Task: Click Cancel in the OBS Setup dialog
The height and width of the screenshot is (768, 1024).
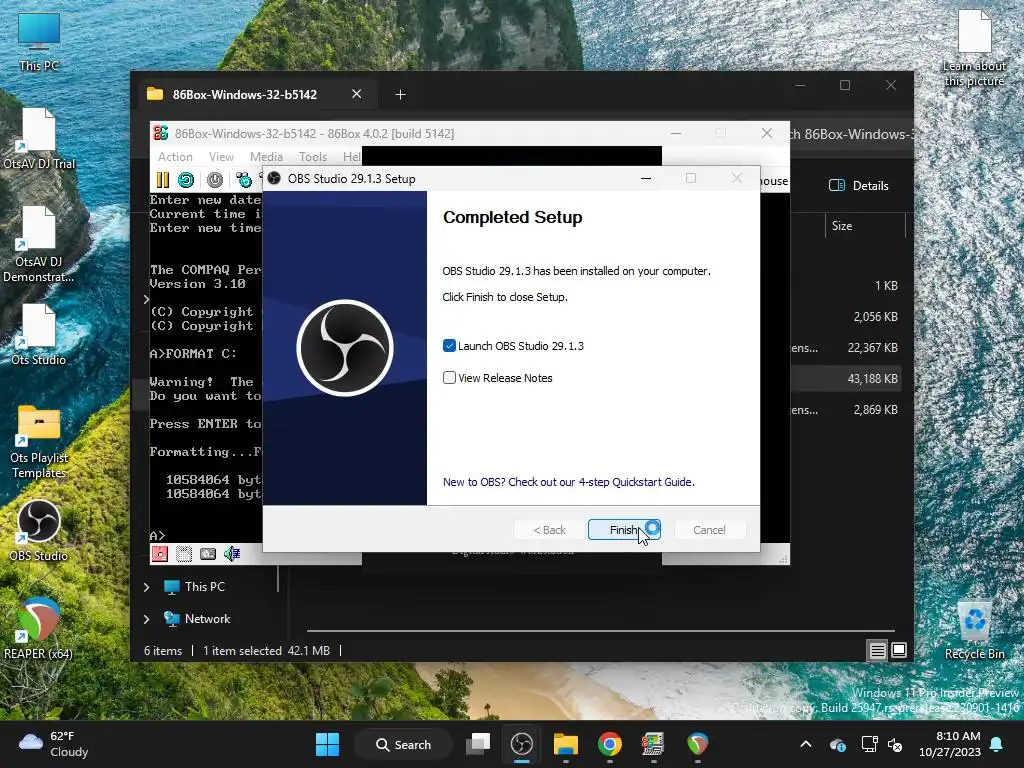Action: pyautogui.click(x=709, y=530)
